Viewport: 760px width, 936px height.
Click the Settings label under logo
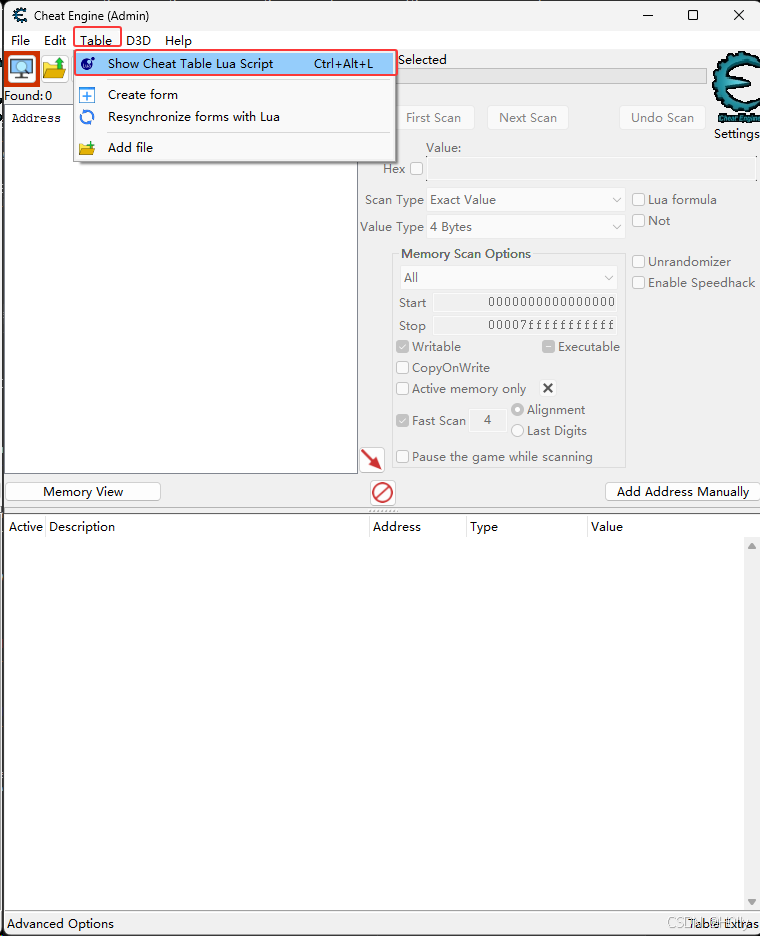point(736,134)
